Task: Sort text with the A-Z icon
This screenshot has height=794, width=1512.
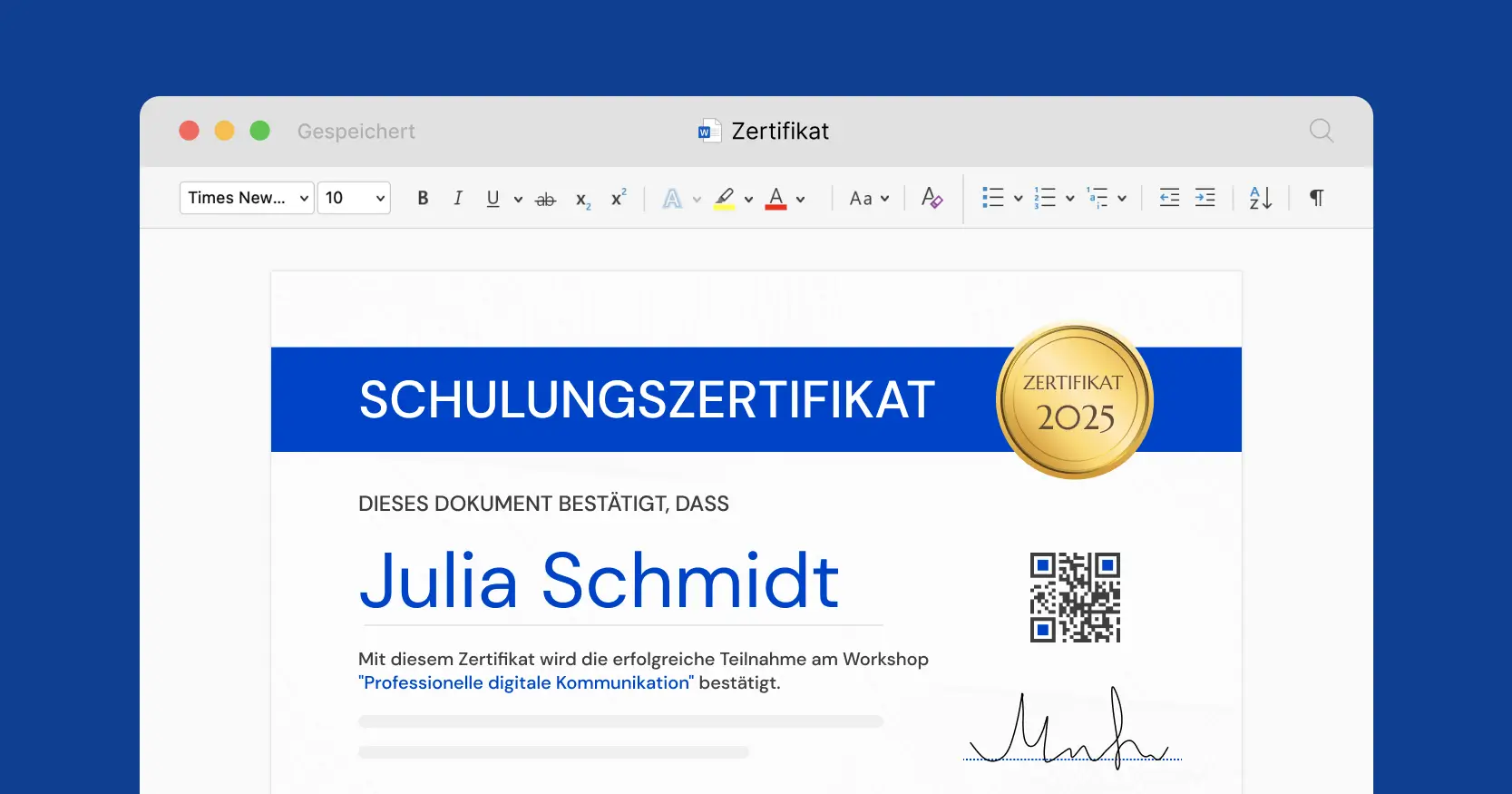Action: click(x=1261, y=198)
